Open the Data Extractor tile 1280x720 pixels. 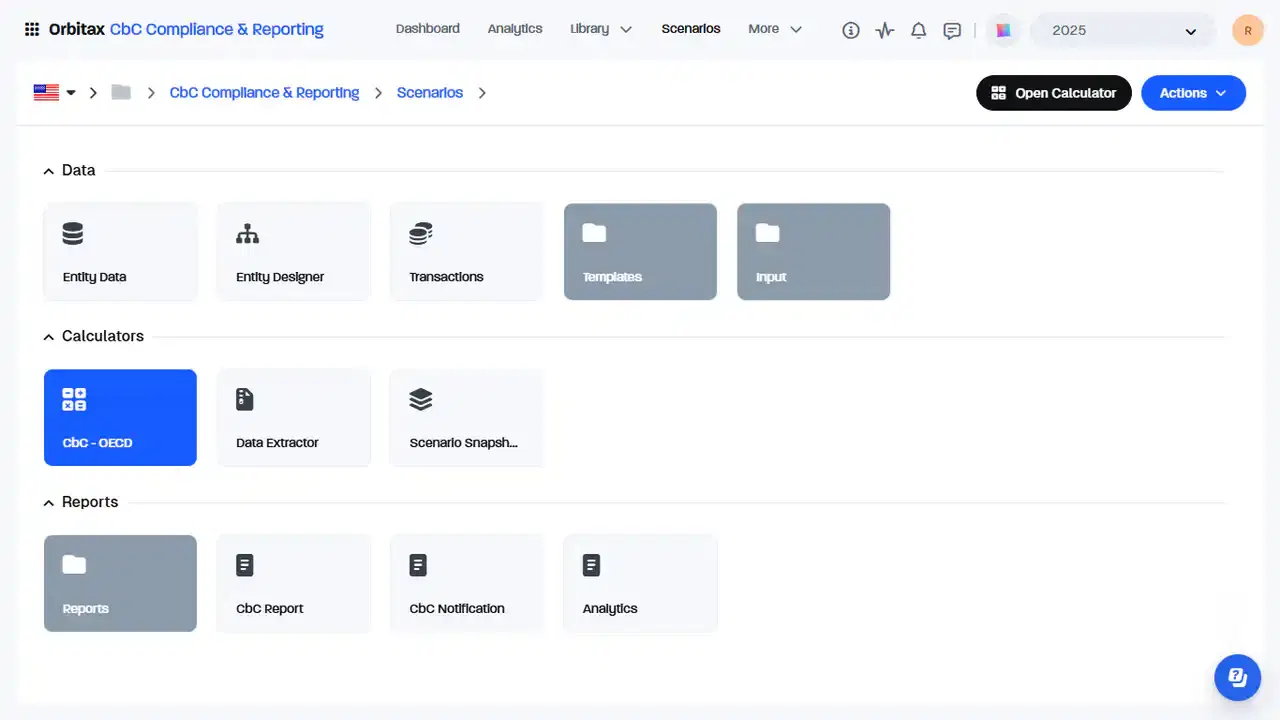point(294,418)
